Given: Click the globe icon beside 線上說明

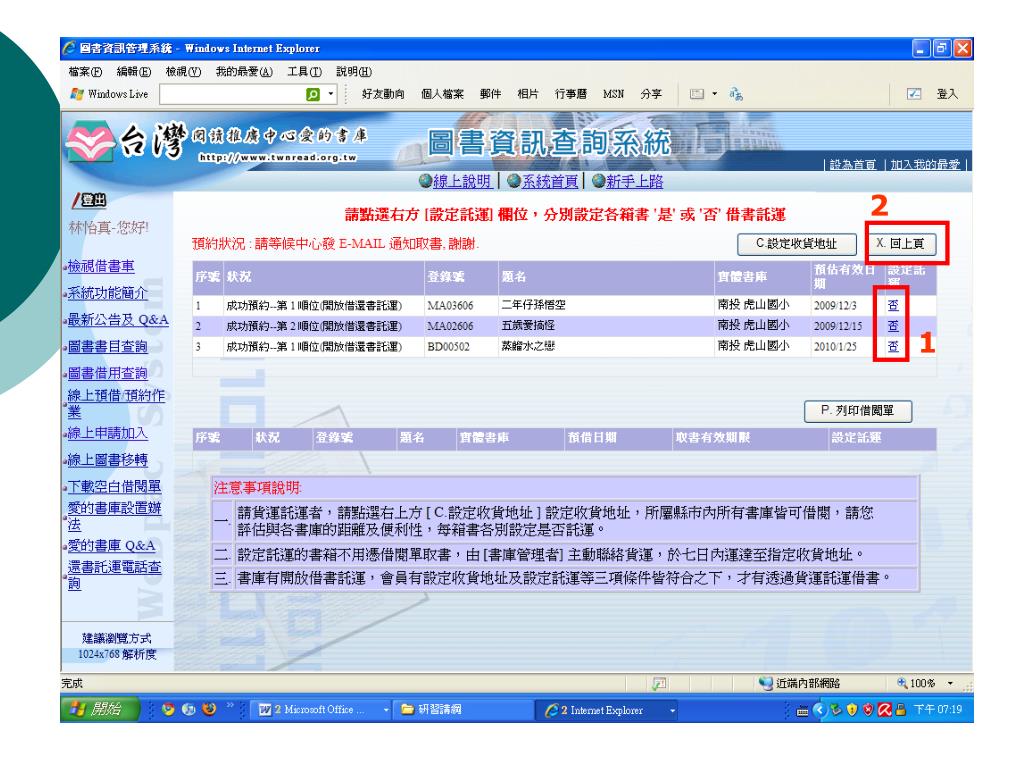Looking at the screenshot, I should pyautogui.click(x=425, y=181).
